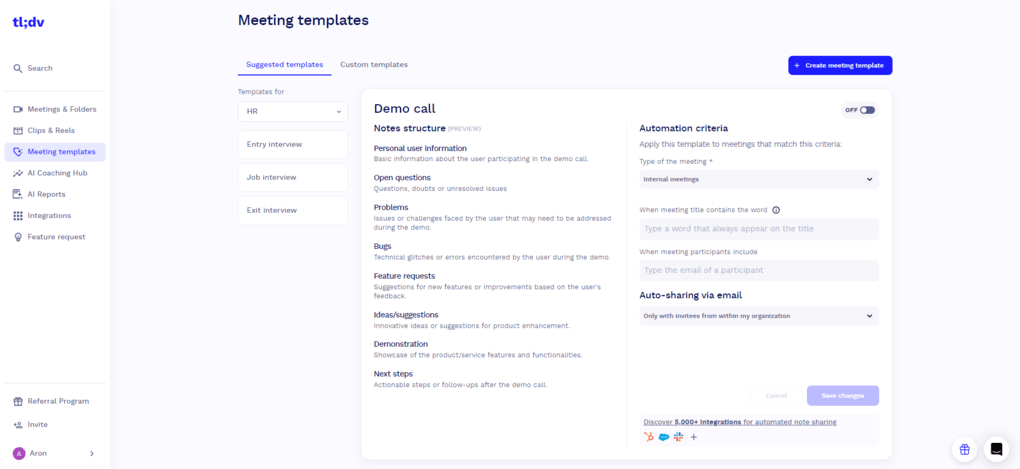Open Discover 5,000+ integrations link

pyautogui.click(x=740, y=422)
